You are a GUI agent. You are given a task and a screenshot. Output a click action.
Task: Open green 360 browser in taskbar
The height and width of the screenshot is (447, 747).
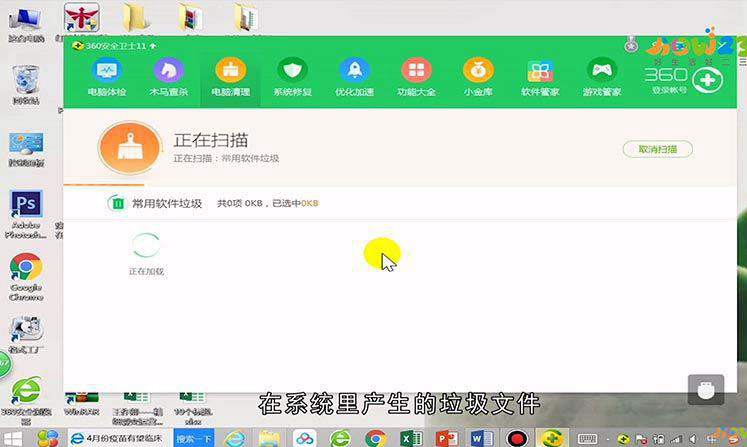[340, 438]
